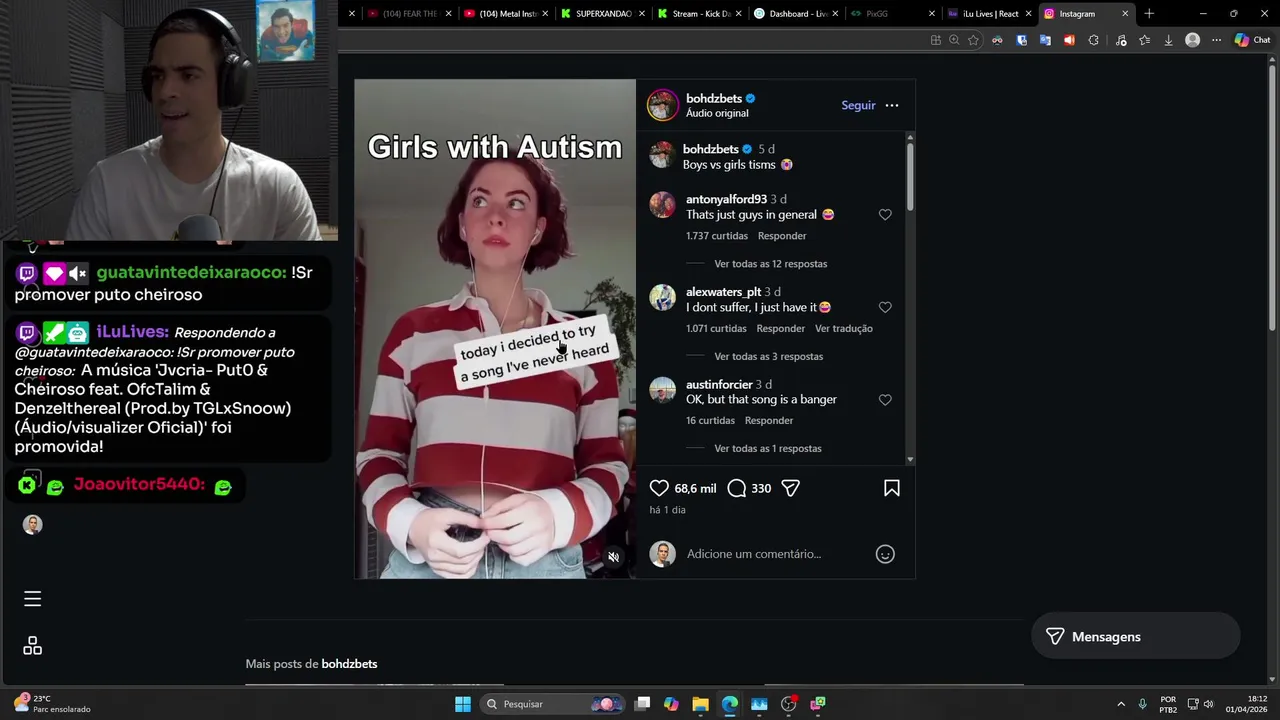The image size is (1280, 720).
Task: Open the weather widget 23°C
Action: [x=51, y=704]
